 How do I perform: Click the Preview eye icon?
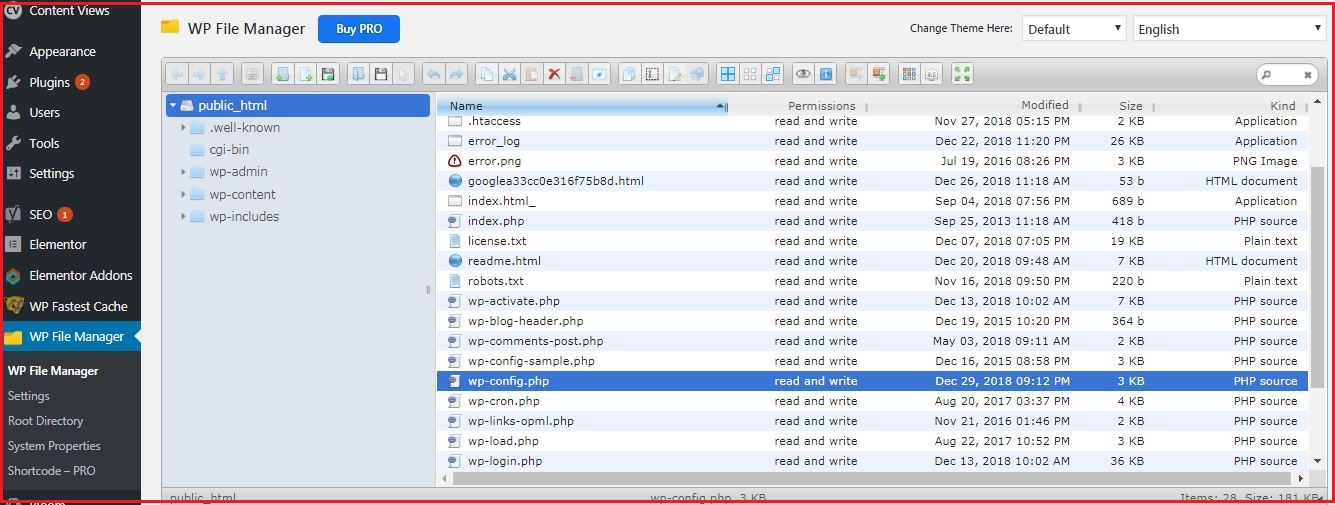click(803, 74)
